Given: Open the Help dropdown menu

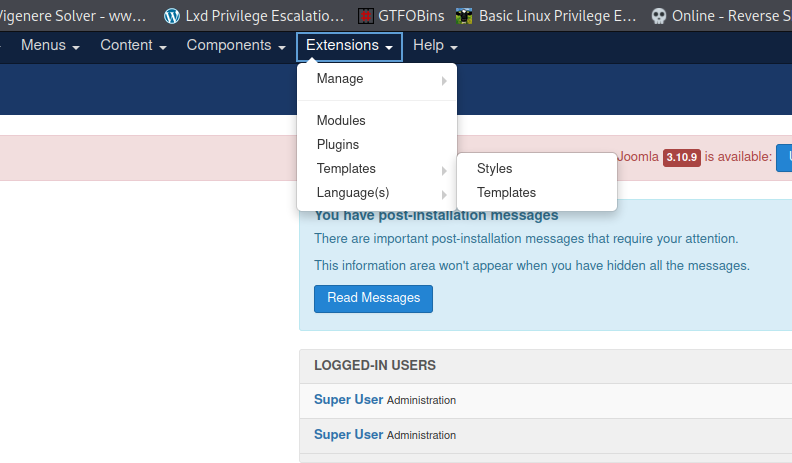Looking at the screenshot, I should point(435,46).
